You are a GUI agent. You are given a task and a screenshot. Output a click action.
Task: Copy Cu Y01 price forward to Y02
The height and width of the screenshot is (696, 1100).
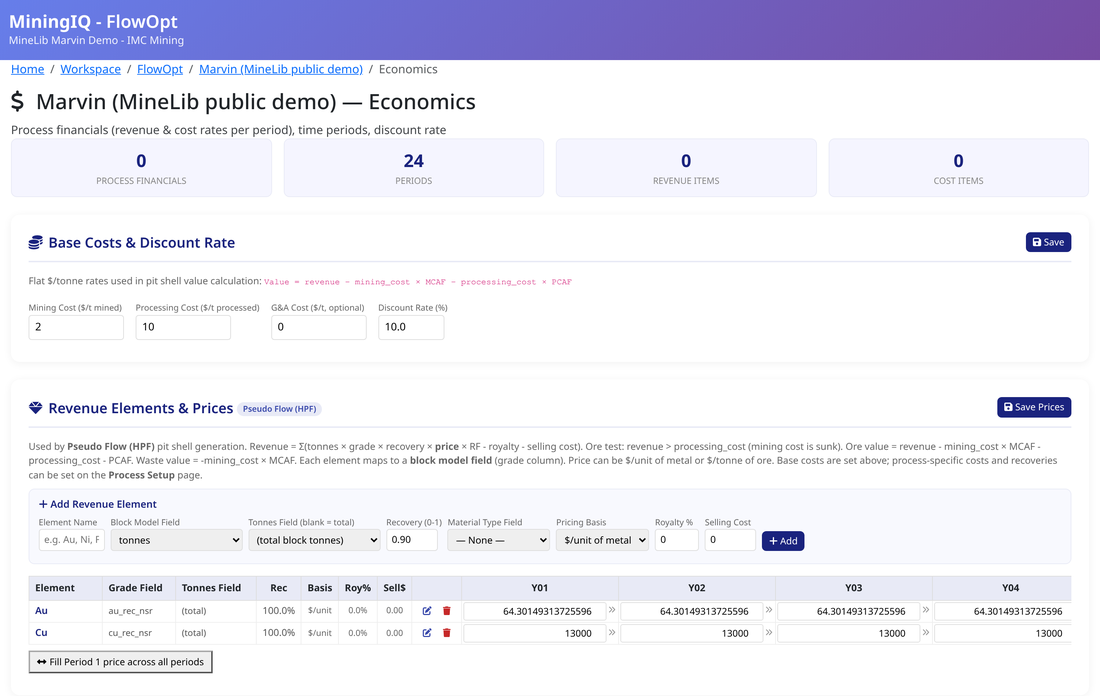coord(612,632)
